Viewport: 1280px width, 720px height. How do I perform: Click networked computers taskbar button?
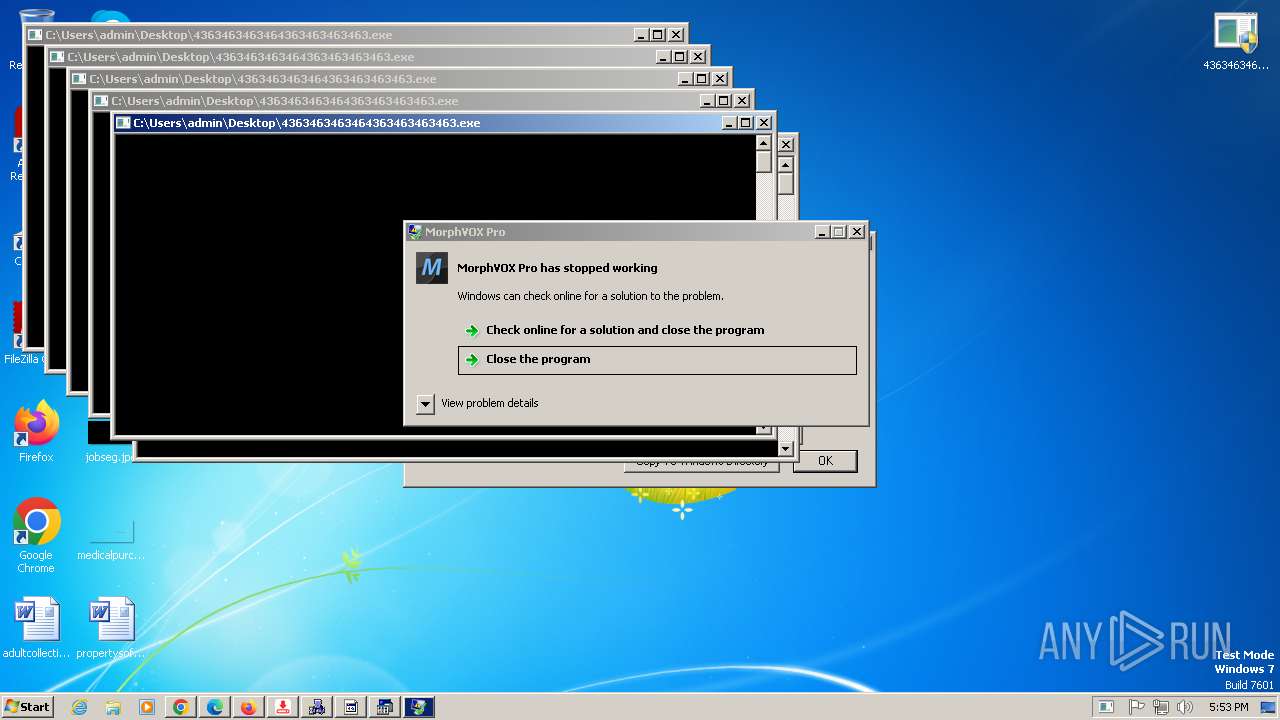point(317,707)
